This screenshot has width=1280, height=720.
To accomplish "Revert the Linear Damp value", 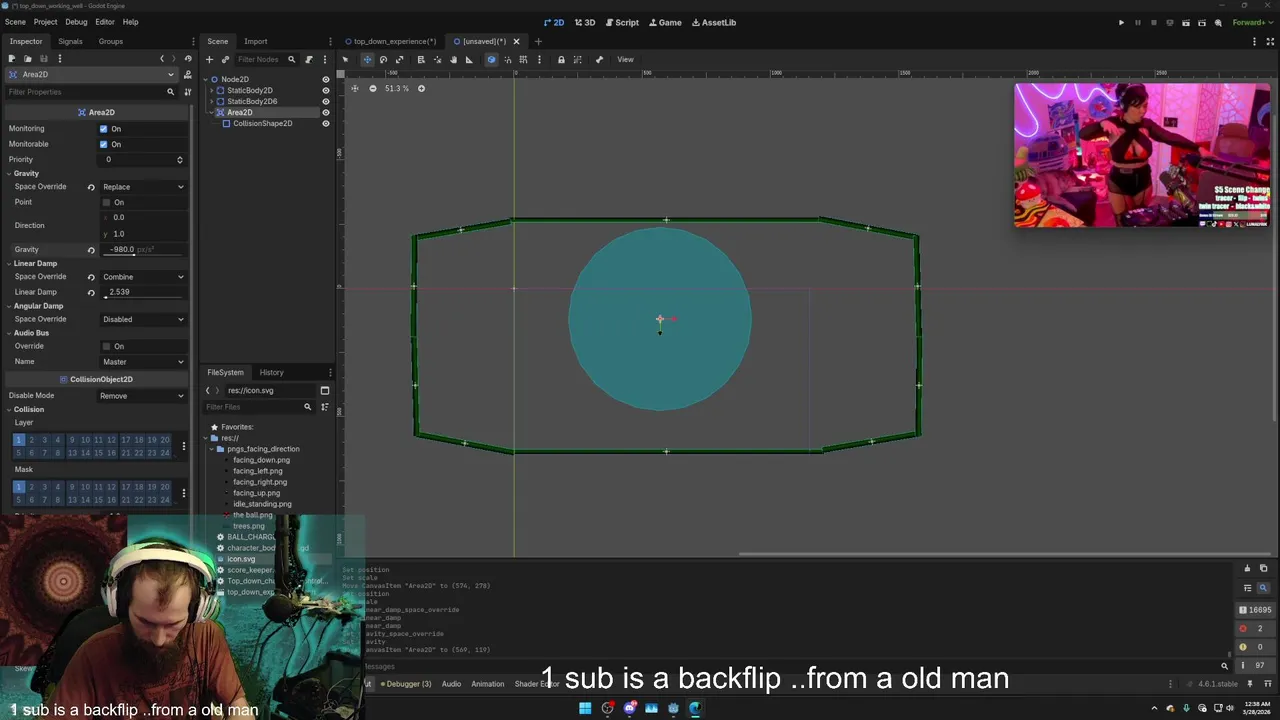I will [91, 292].
